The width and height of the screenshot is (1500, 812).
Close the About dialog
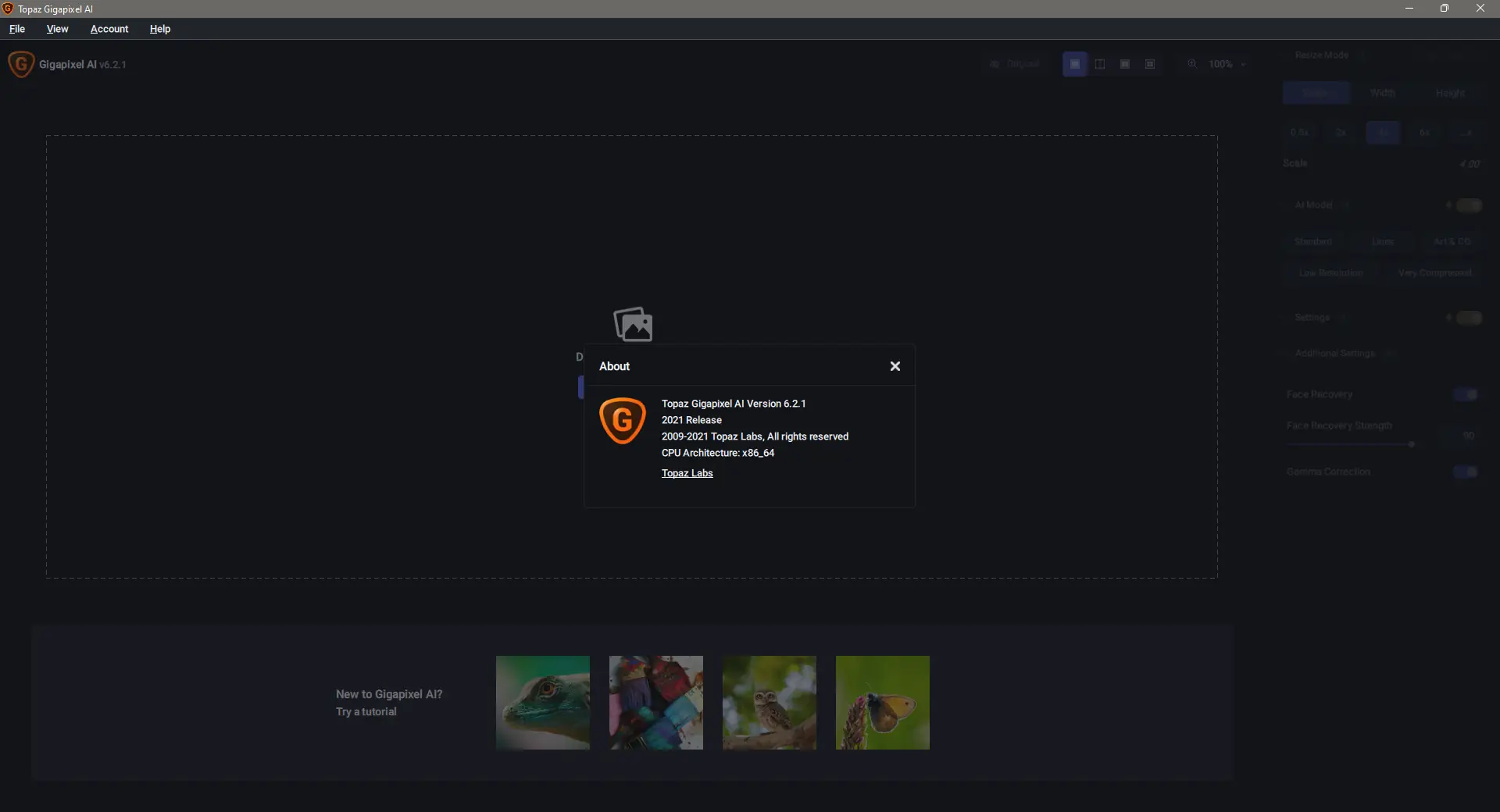[x=895, y=366]
